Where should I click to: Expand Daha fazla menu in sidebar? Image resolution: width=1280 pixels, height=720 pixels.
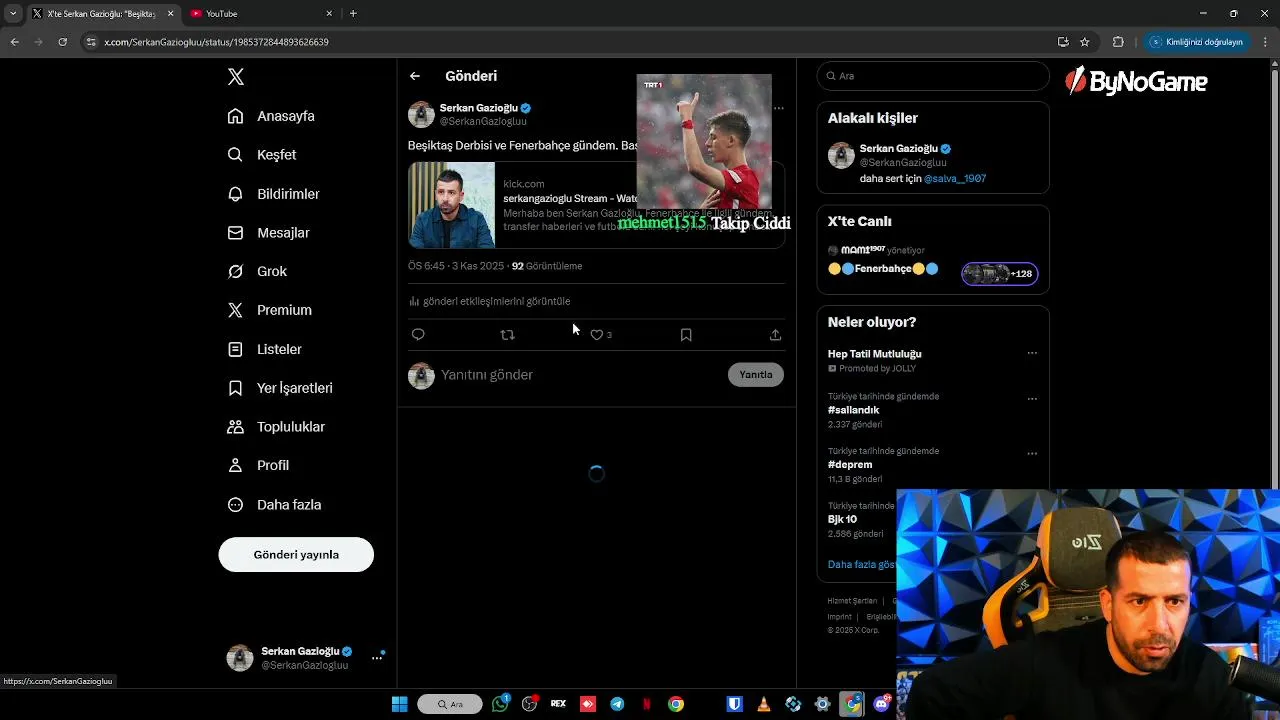click(274, 505)
